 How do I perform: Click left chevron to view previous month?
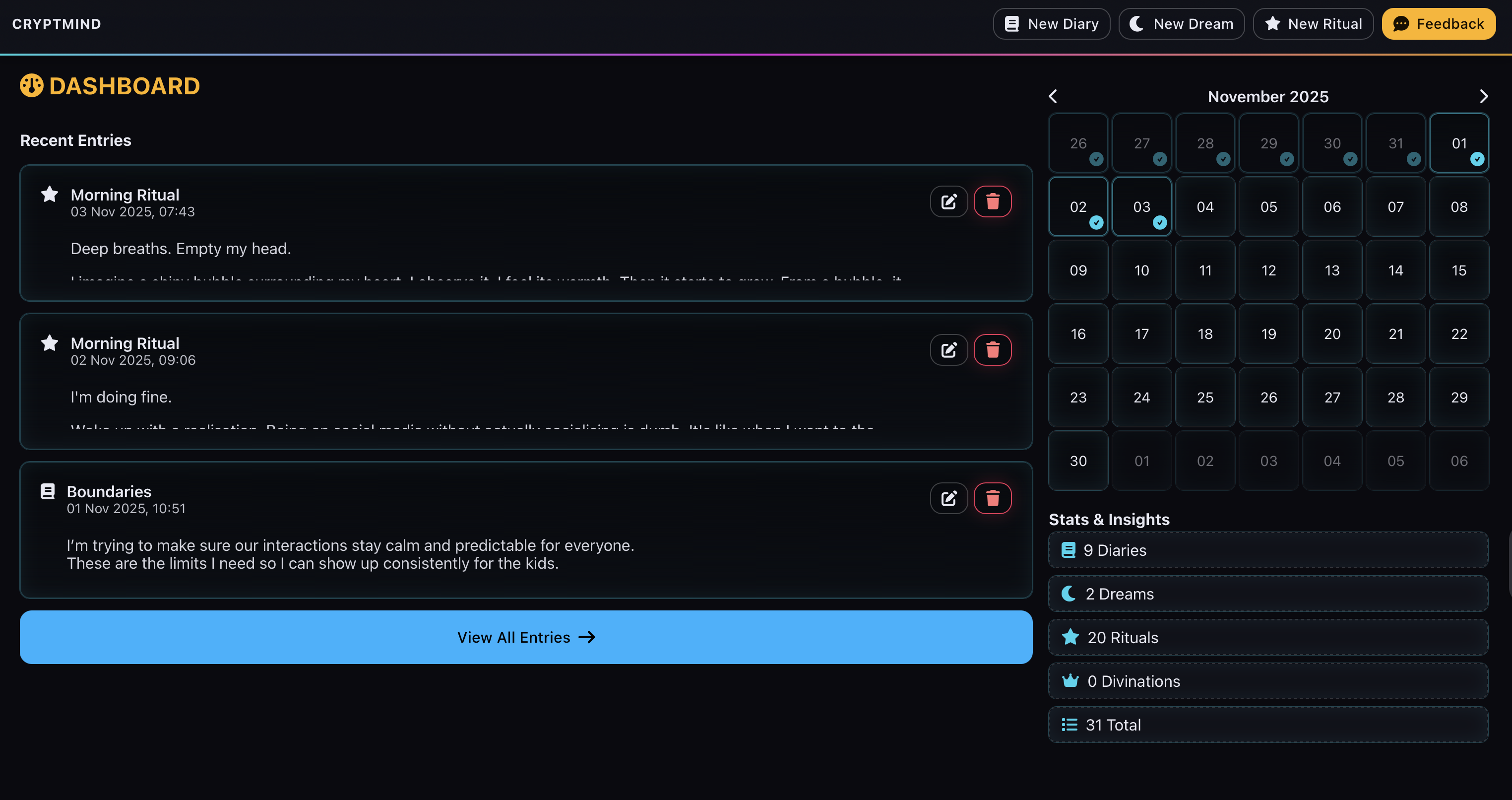click(1053, 96)
